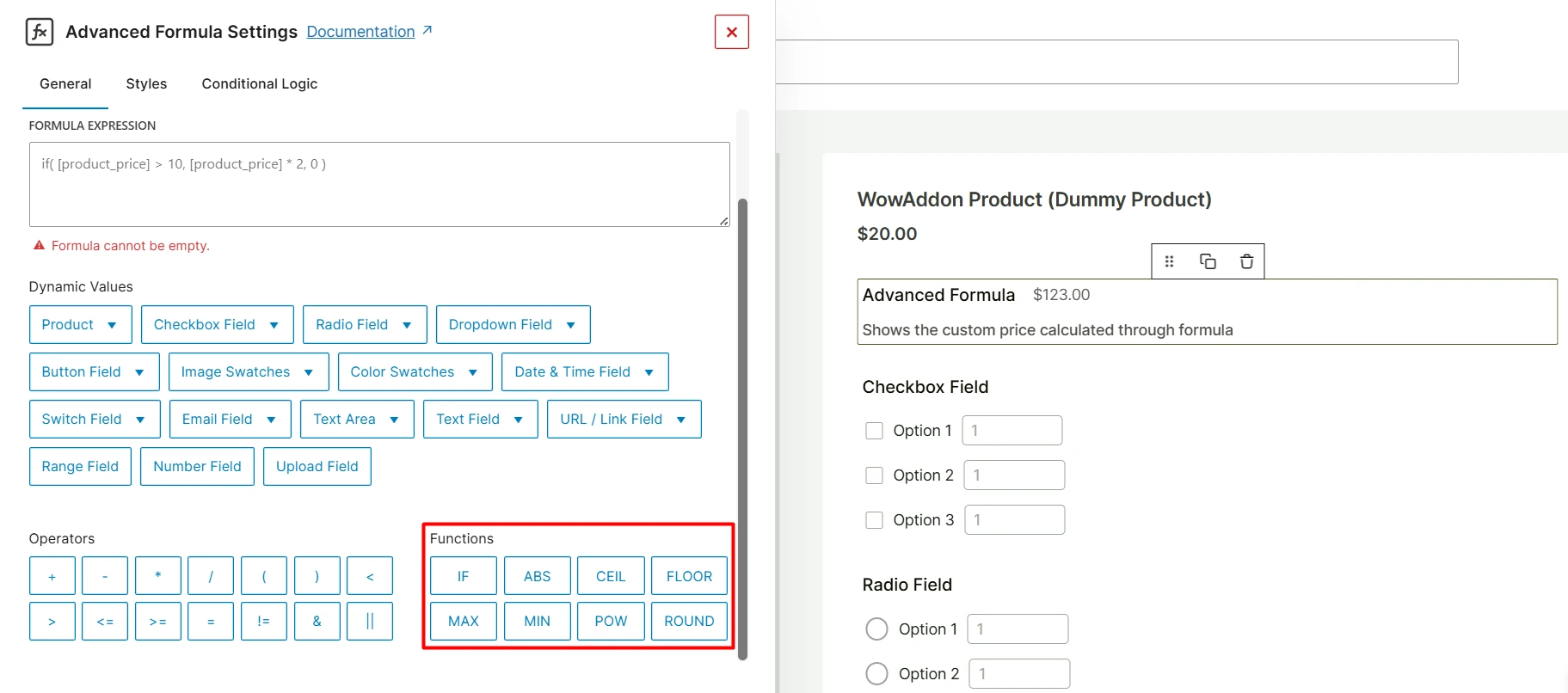The image size is (1568, 693).
Task: Insert the multiplication operator
Action: click(158, 576)
